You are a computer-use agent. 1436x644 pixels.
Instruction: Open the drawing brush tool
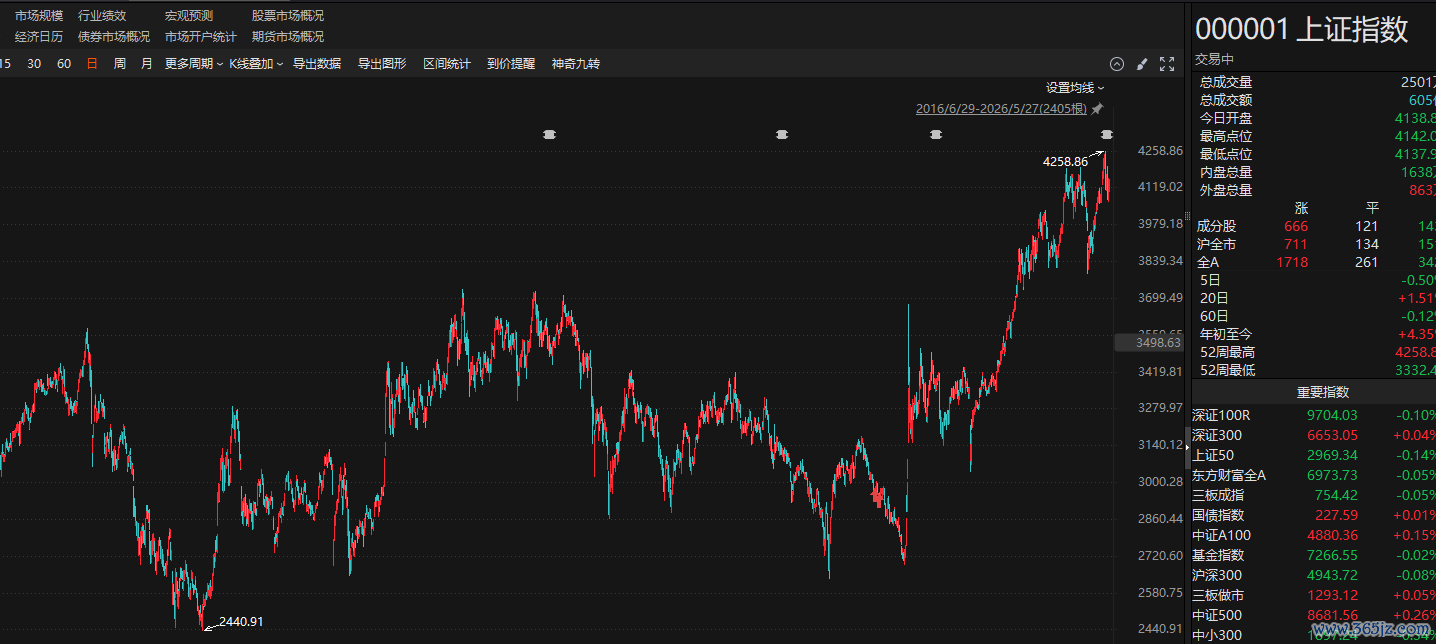[1142, 64]
